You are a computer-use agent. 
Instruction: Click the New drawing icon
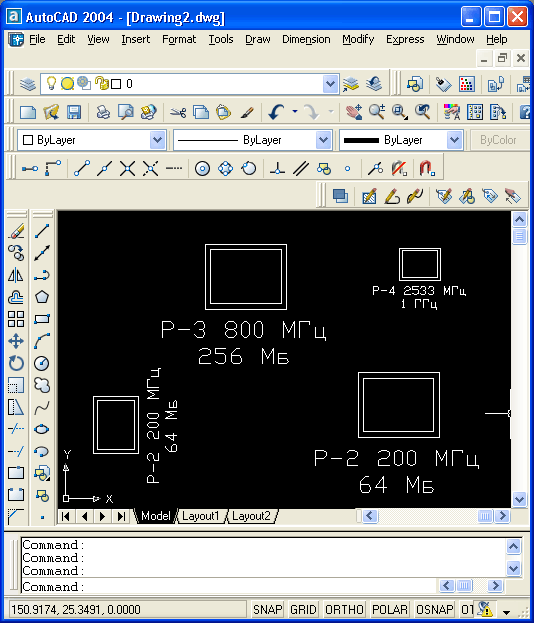tap(28, 112)
